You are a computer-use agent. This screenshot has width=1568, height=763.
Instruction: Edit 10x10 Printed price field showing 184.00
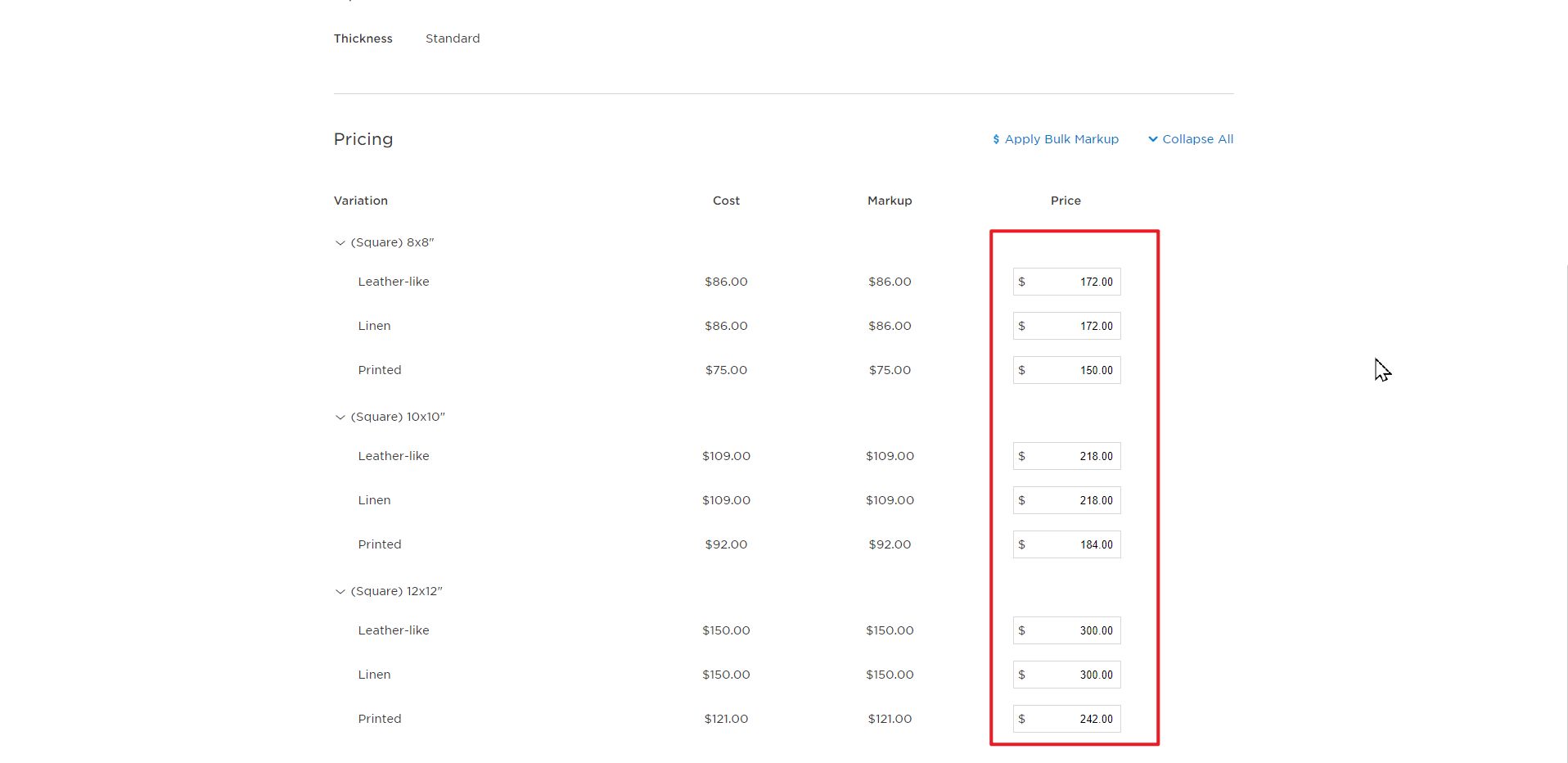1066,544
